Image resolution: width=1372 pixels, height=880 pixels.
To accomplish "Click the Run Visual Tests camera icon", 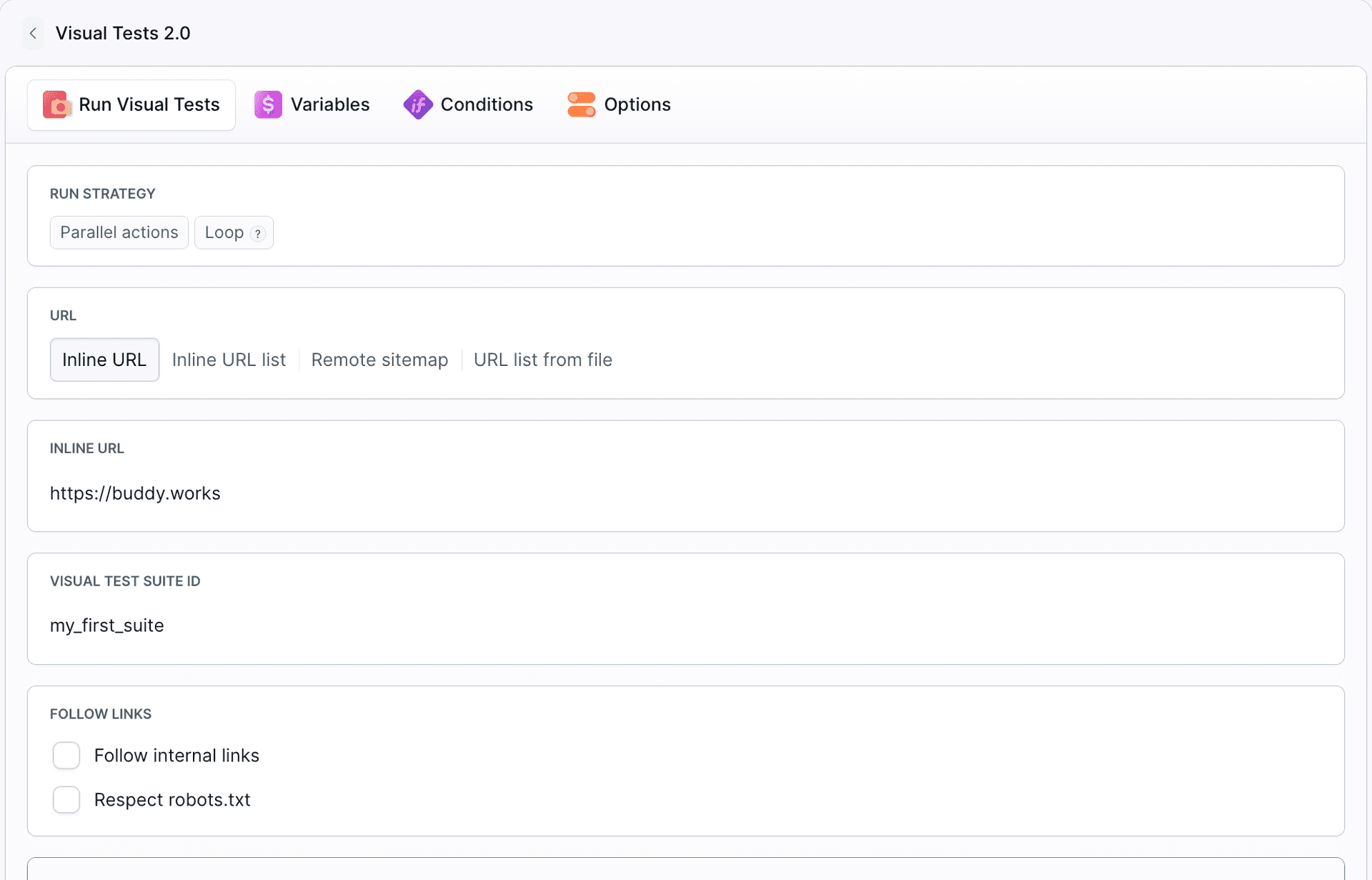I will pyautogui.click(x=57, y=104).
